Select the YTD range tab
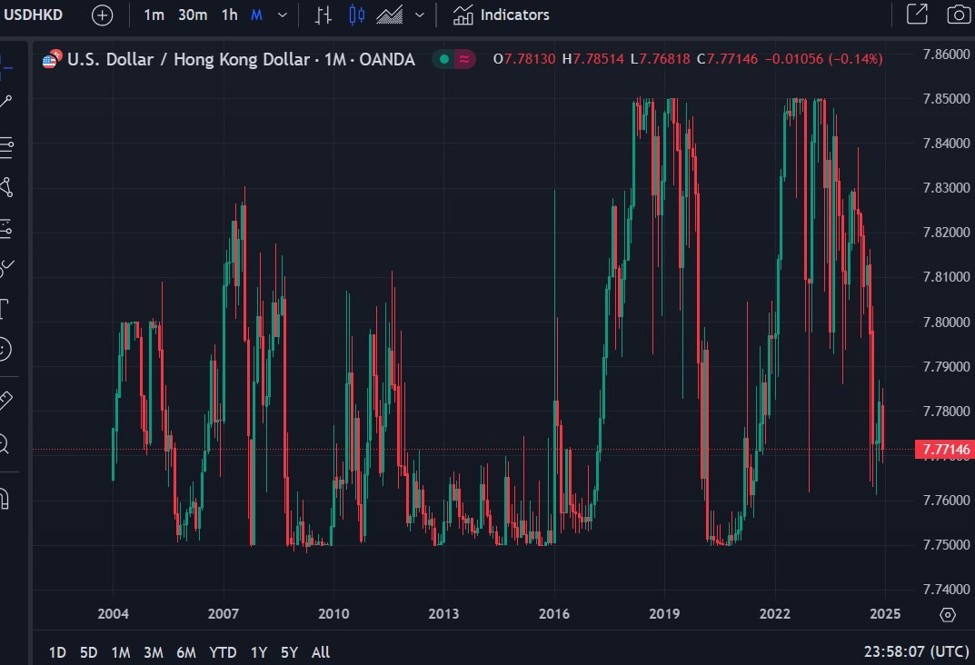The image size is (975, 665). 223,652
